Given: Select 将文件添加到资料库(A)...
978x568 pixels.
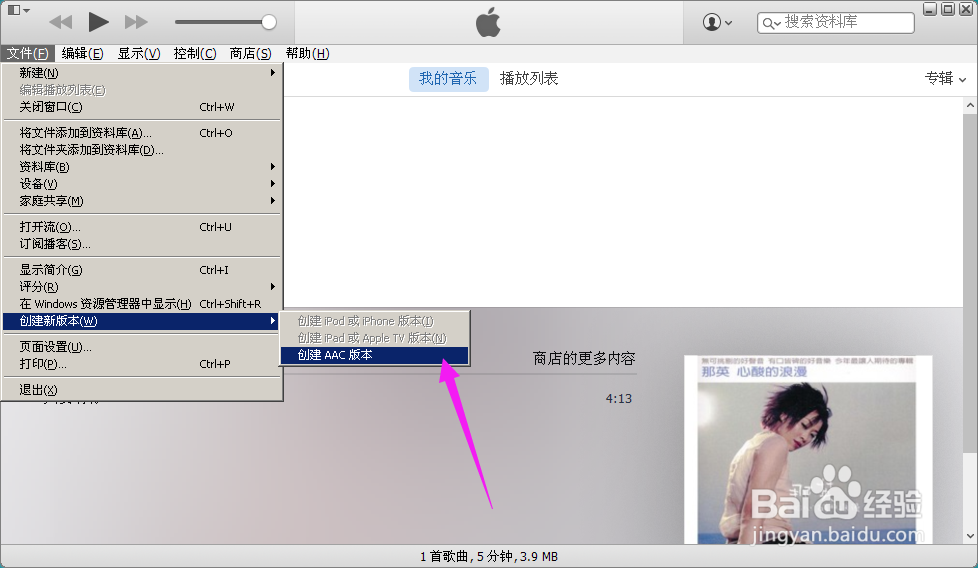Looking at the screenshot, I should point(142,133).
